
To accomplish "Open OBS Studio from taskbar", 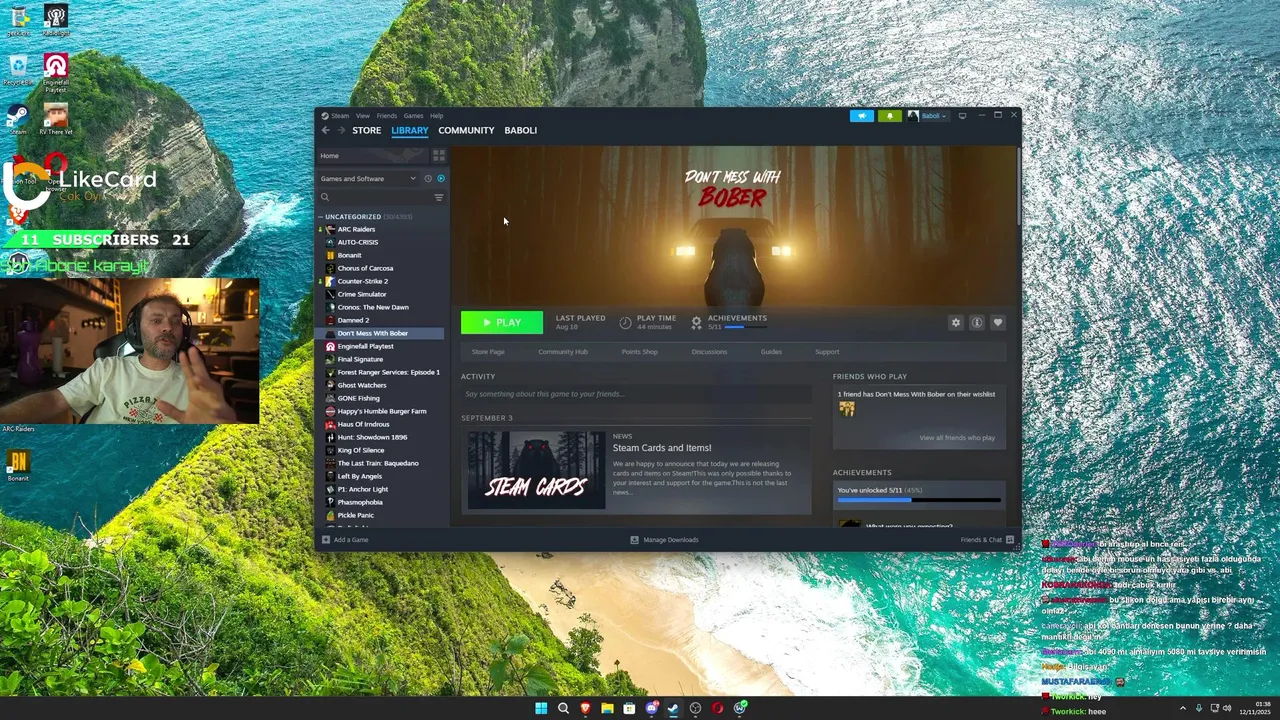I will [x=695, y=708].
